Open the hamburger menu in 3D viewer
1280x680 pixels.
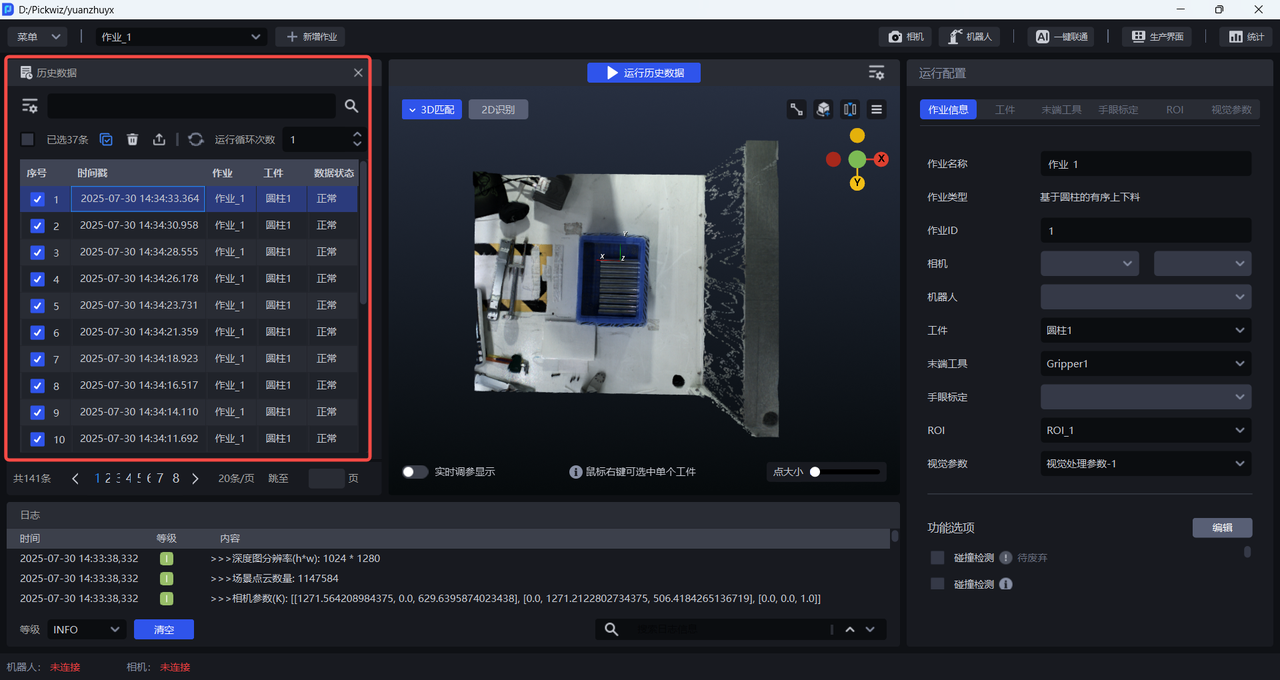tap(877, 110)
